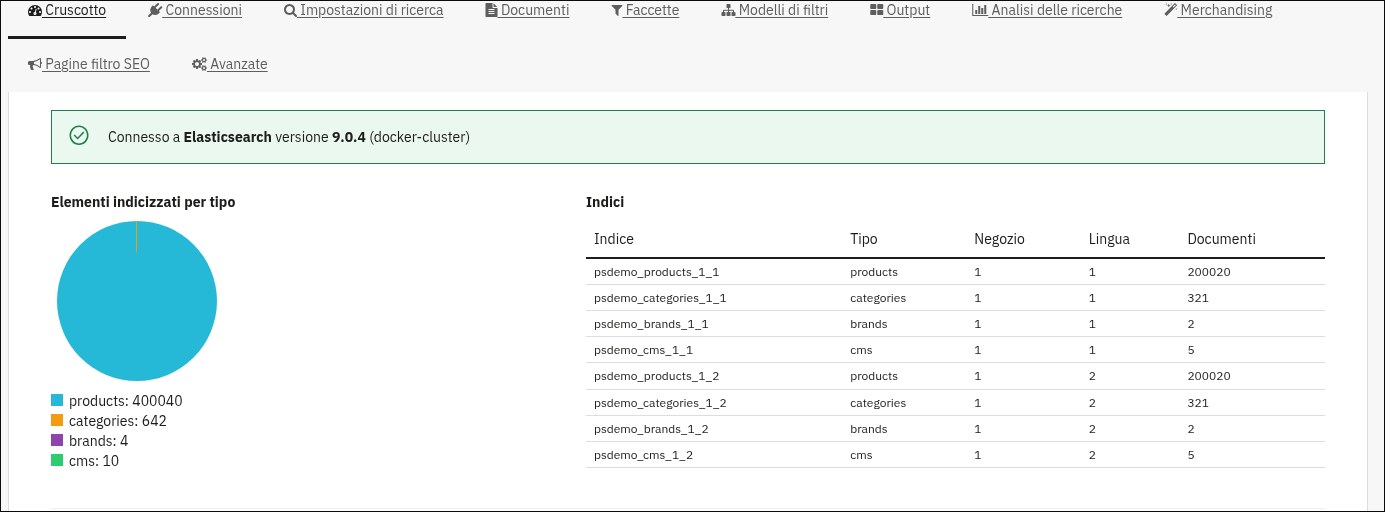Select the psdemo_products_1_1 index row
This screenshot has height=512, width=1385.
(955, 272)
